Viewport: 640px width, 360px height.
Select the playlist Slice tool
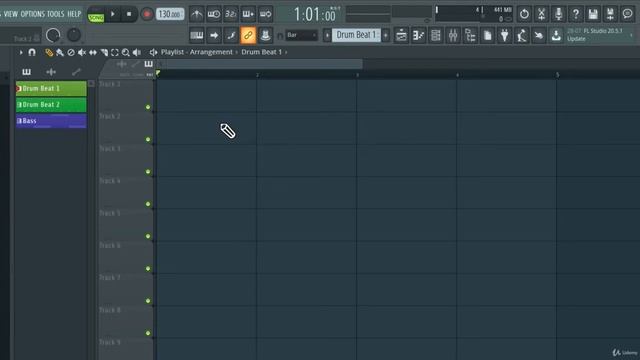pos(104,52)
